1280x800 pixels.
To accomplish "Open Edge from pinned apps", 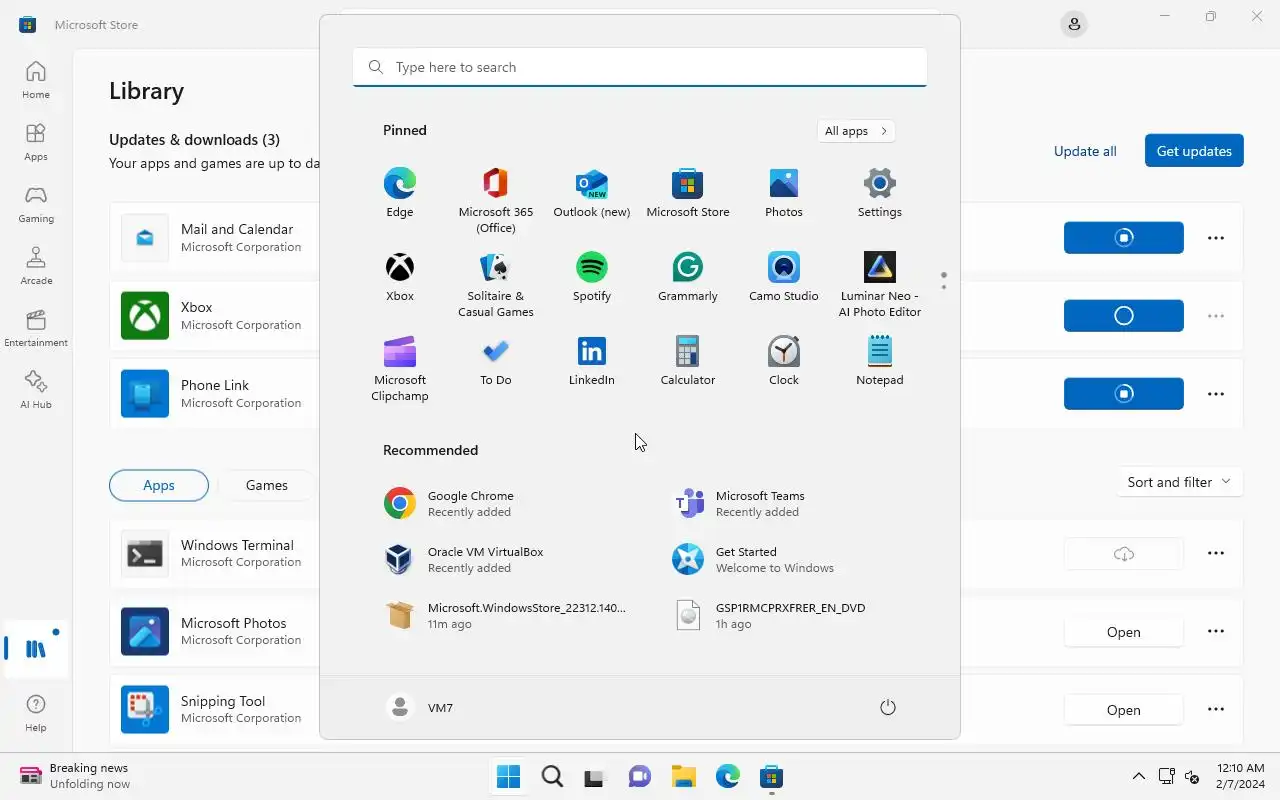I will pyautogui.click(x=400, y=193).
